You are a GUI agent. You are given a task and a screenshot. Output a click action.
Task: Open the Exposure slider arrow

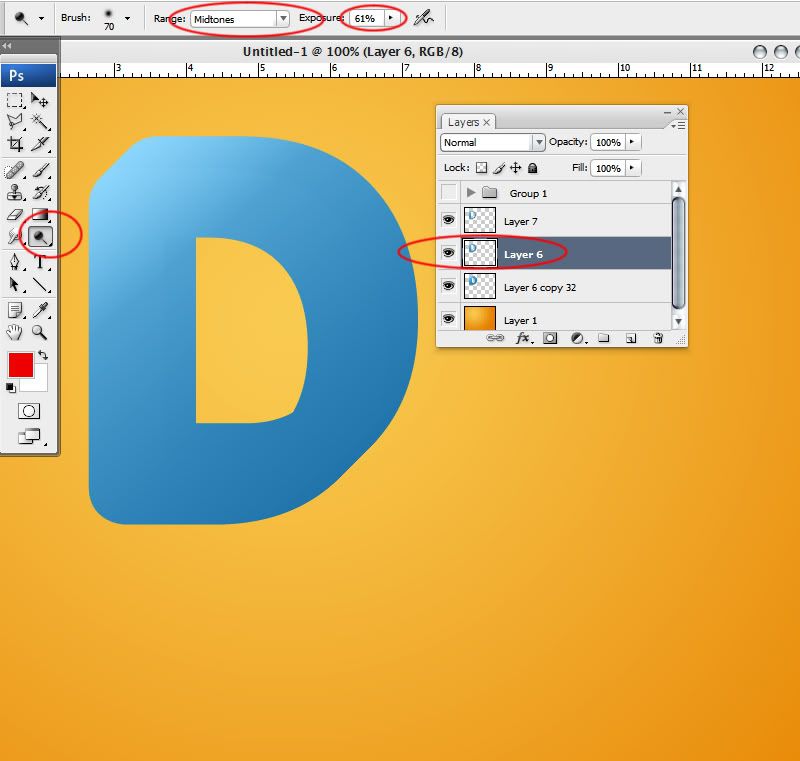[391, 18]
